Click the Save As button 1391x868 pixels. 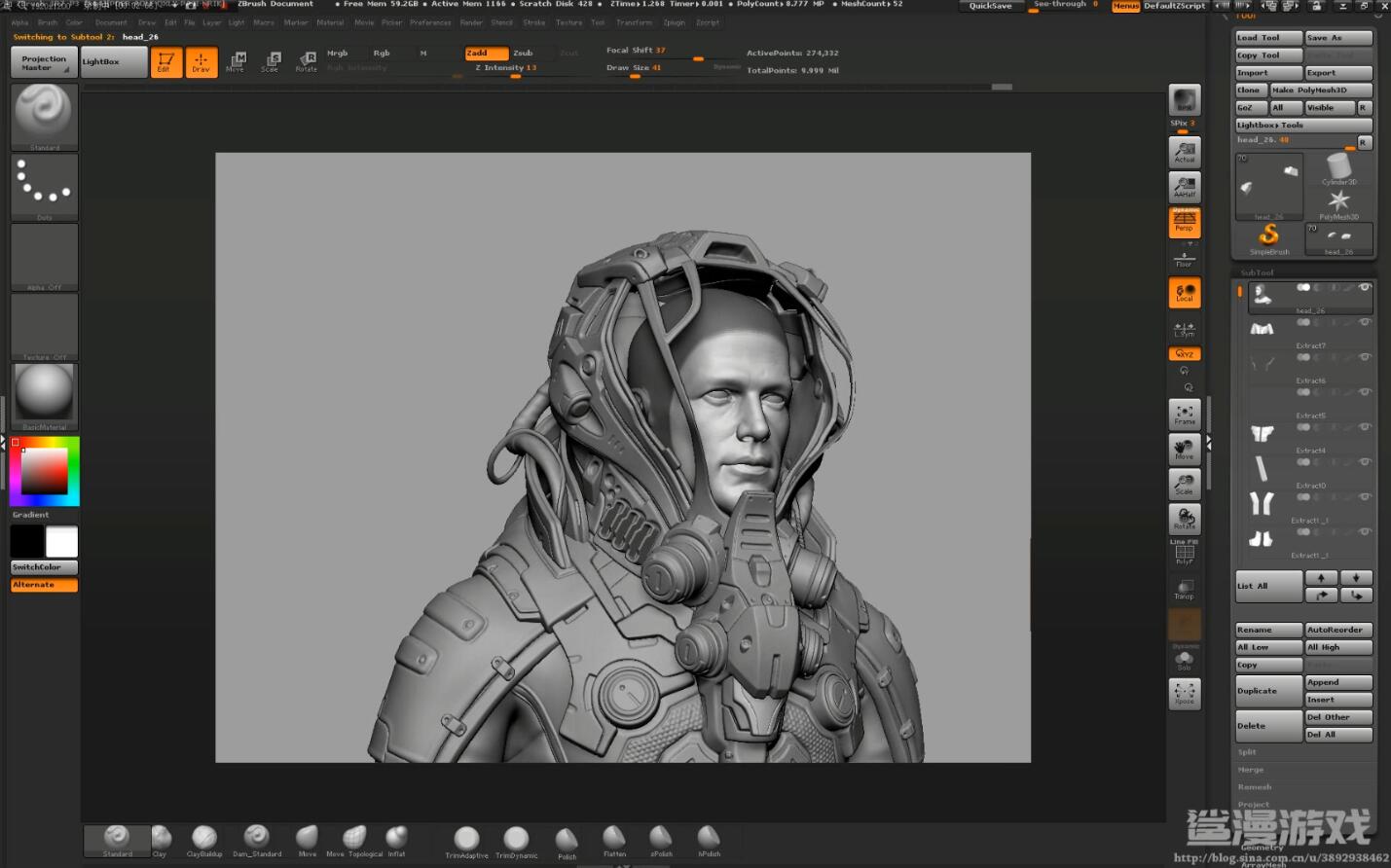coord(1338,38)
